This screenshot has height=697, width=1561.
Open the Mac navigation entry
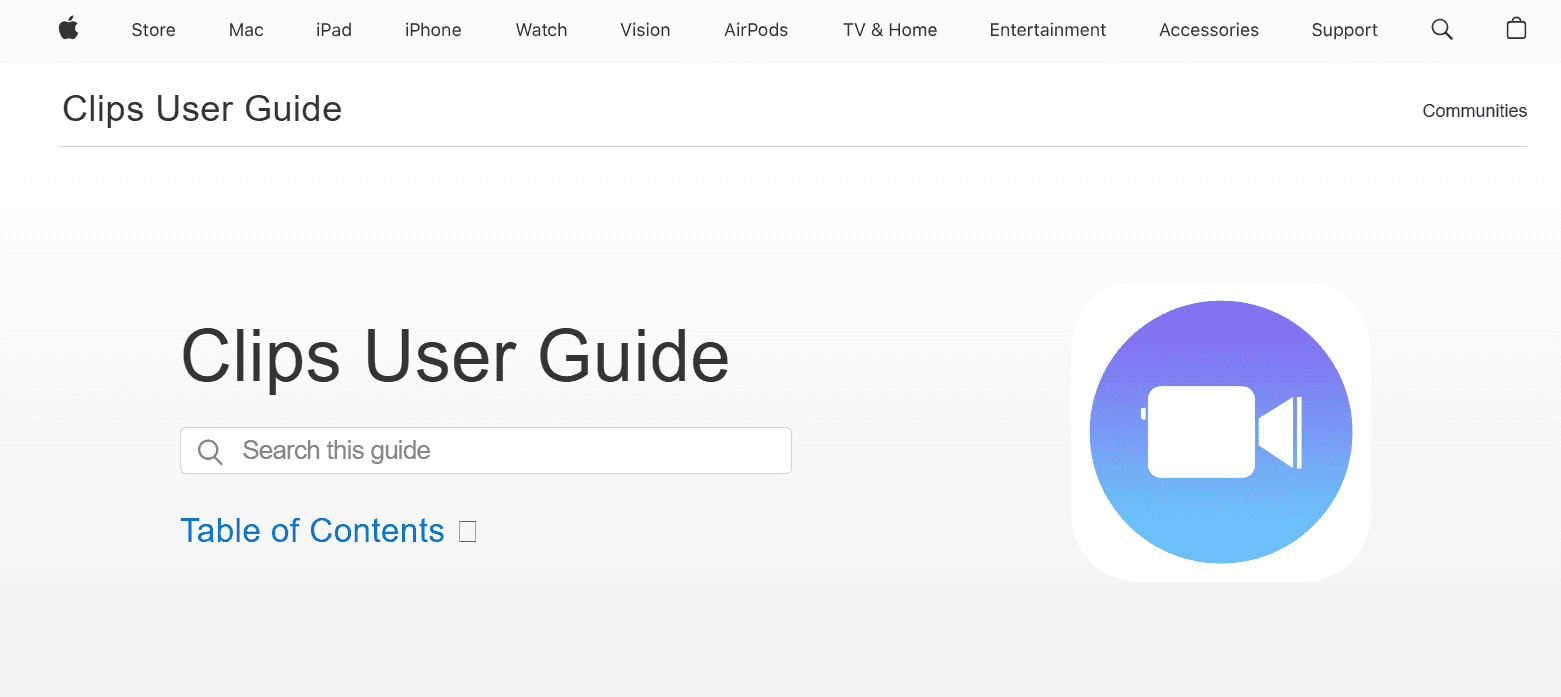[x=245, y=30]
